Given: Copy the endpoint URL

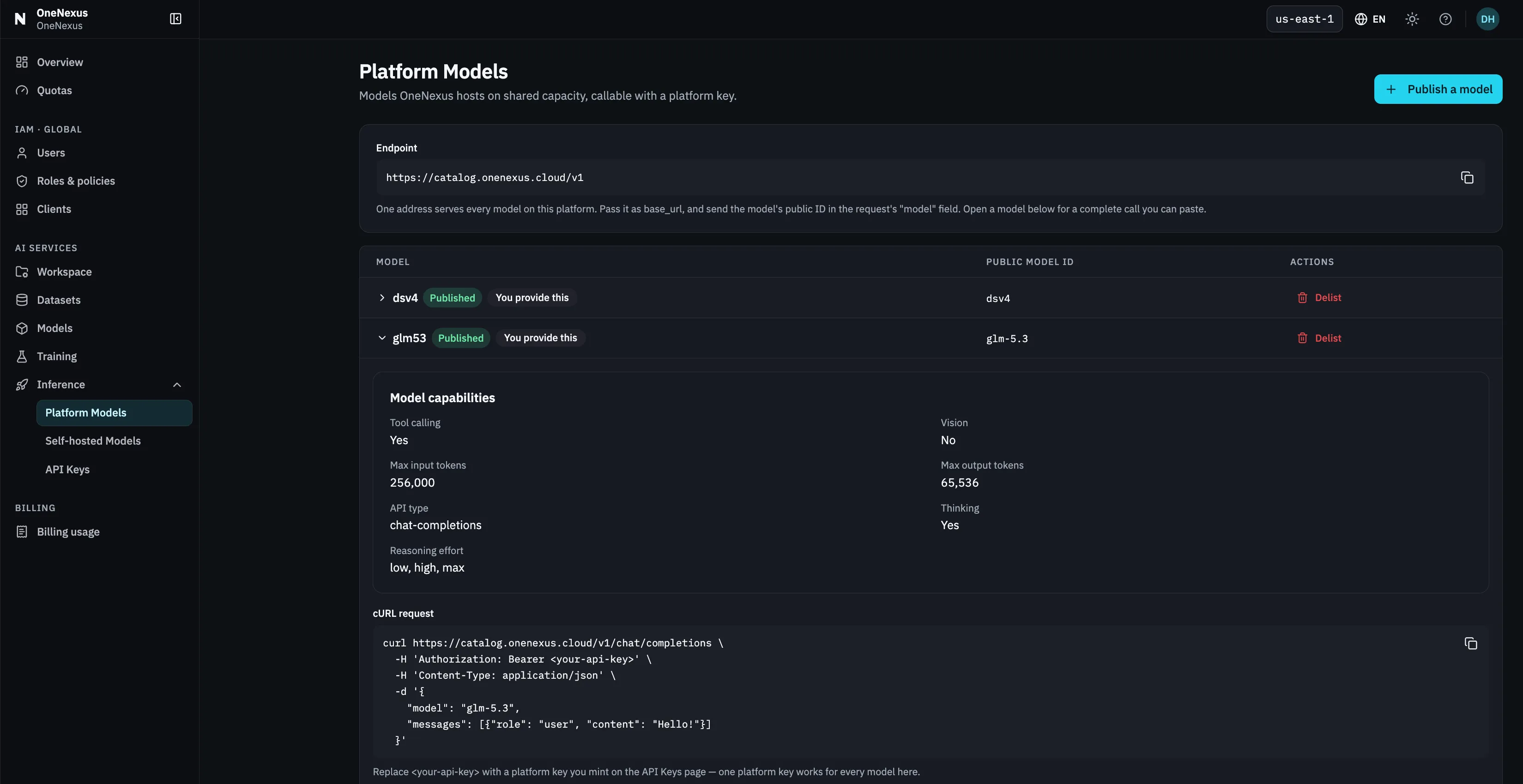Looking at the screenshot, I should (1467, 177).
